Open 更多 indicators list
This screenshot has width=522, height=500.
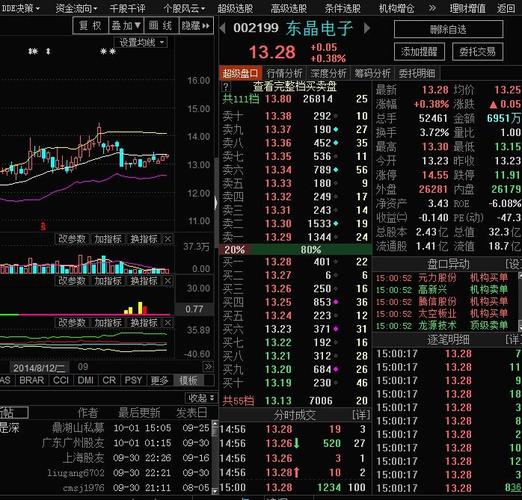pyautogui.click(x=159, y=380)
